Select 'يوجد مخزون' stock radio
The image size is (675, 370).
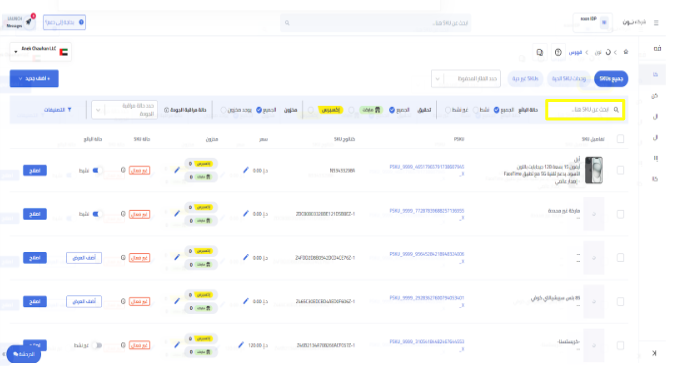point(223,110)
